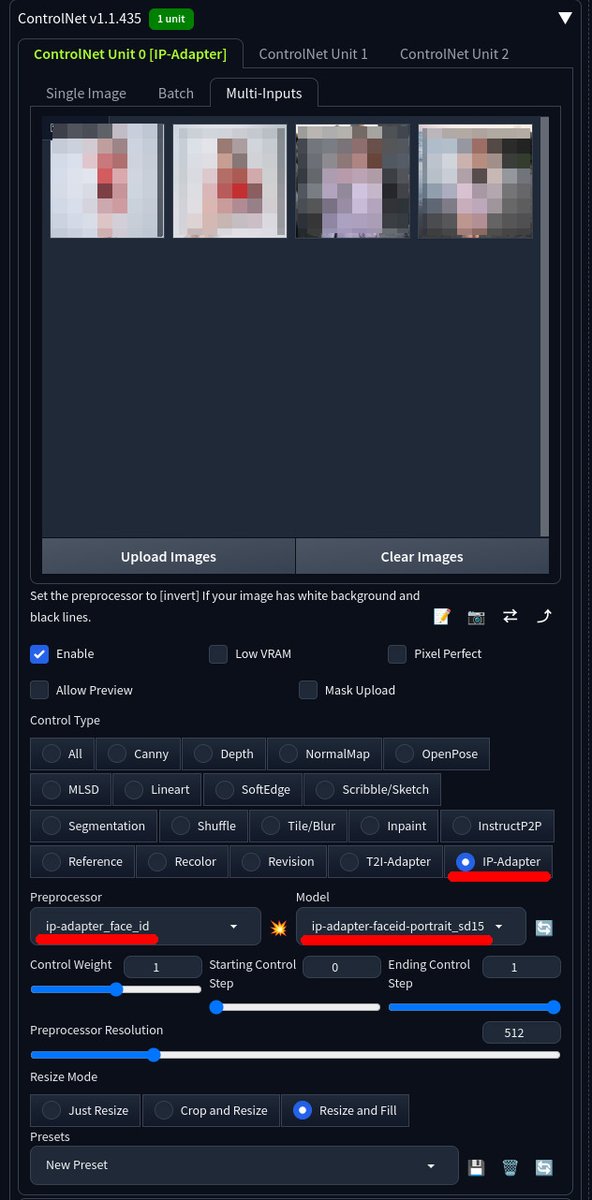
Task: Select the Canny control type
Action: (139, 754)
